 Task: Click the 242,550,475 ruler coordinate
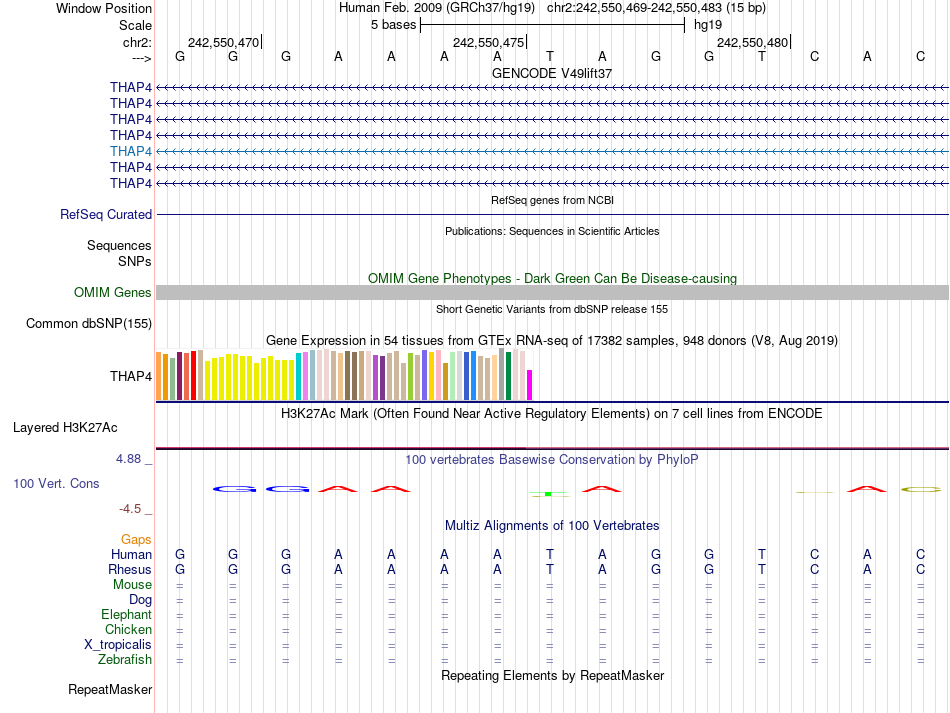point(488,42)
